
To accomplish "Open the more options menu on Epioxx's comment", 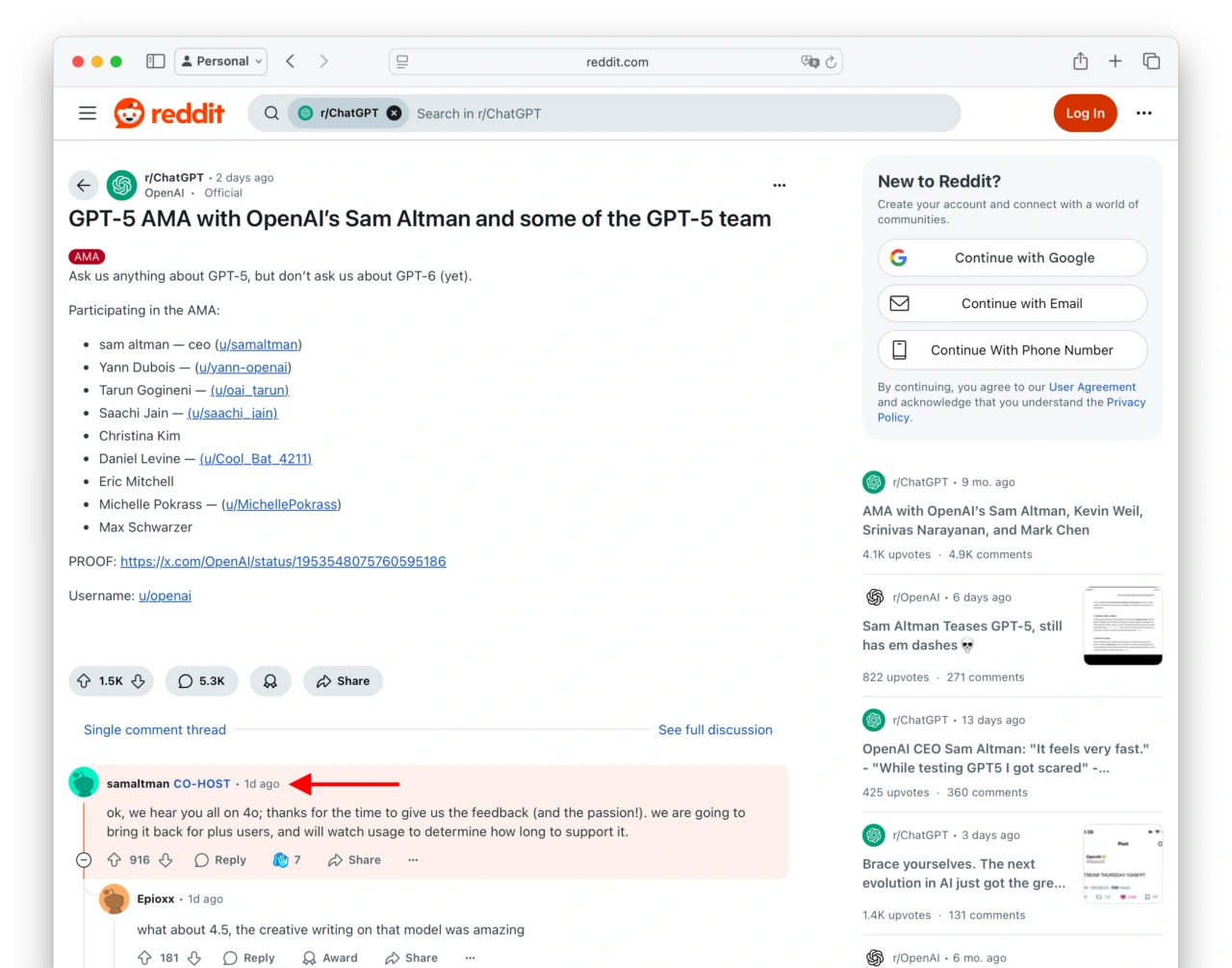I will point(470,957).
